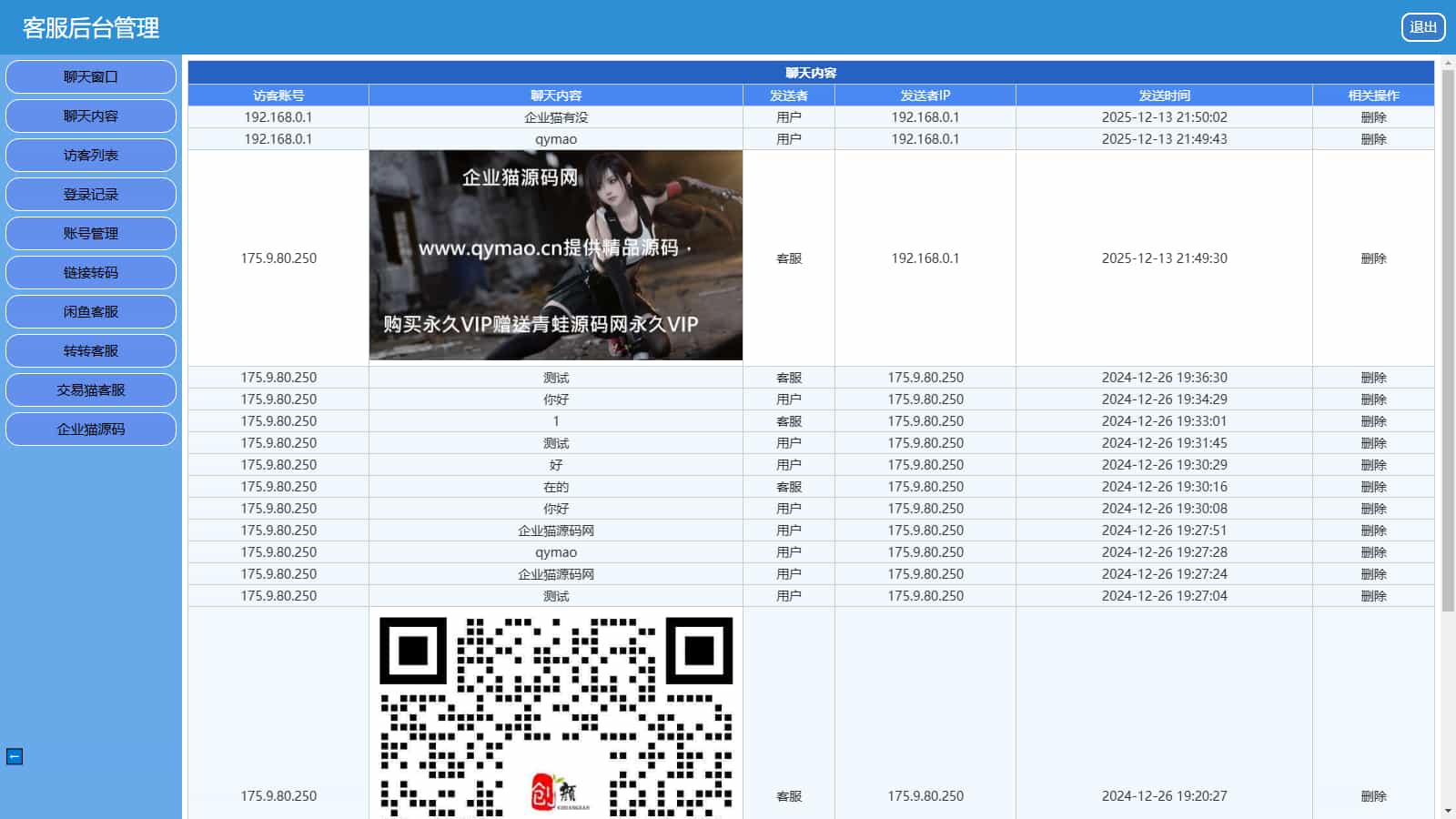Open 登录记录 from the sidebar
The height and width of the screenshot is (819, 1456).
tap(91, 195)
